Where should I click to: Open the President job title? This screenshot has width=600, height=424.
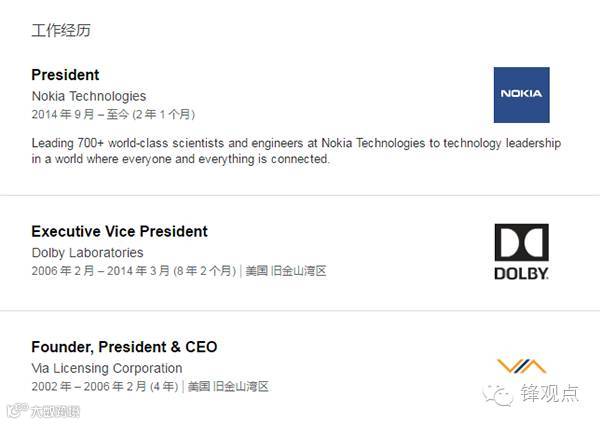point(65,75)
